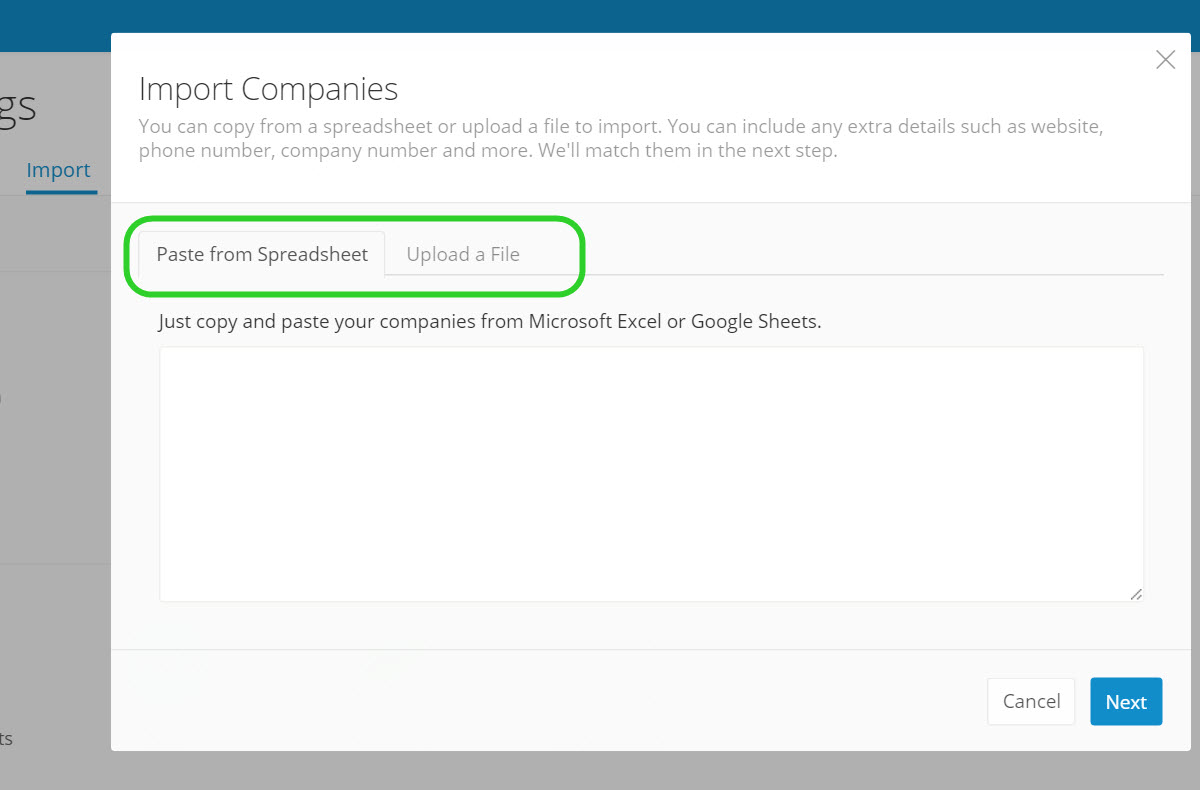Open the Upload a File tab
1200x790 pixels.
(463, 254)
